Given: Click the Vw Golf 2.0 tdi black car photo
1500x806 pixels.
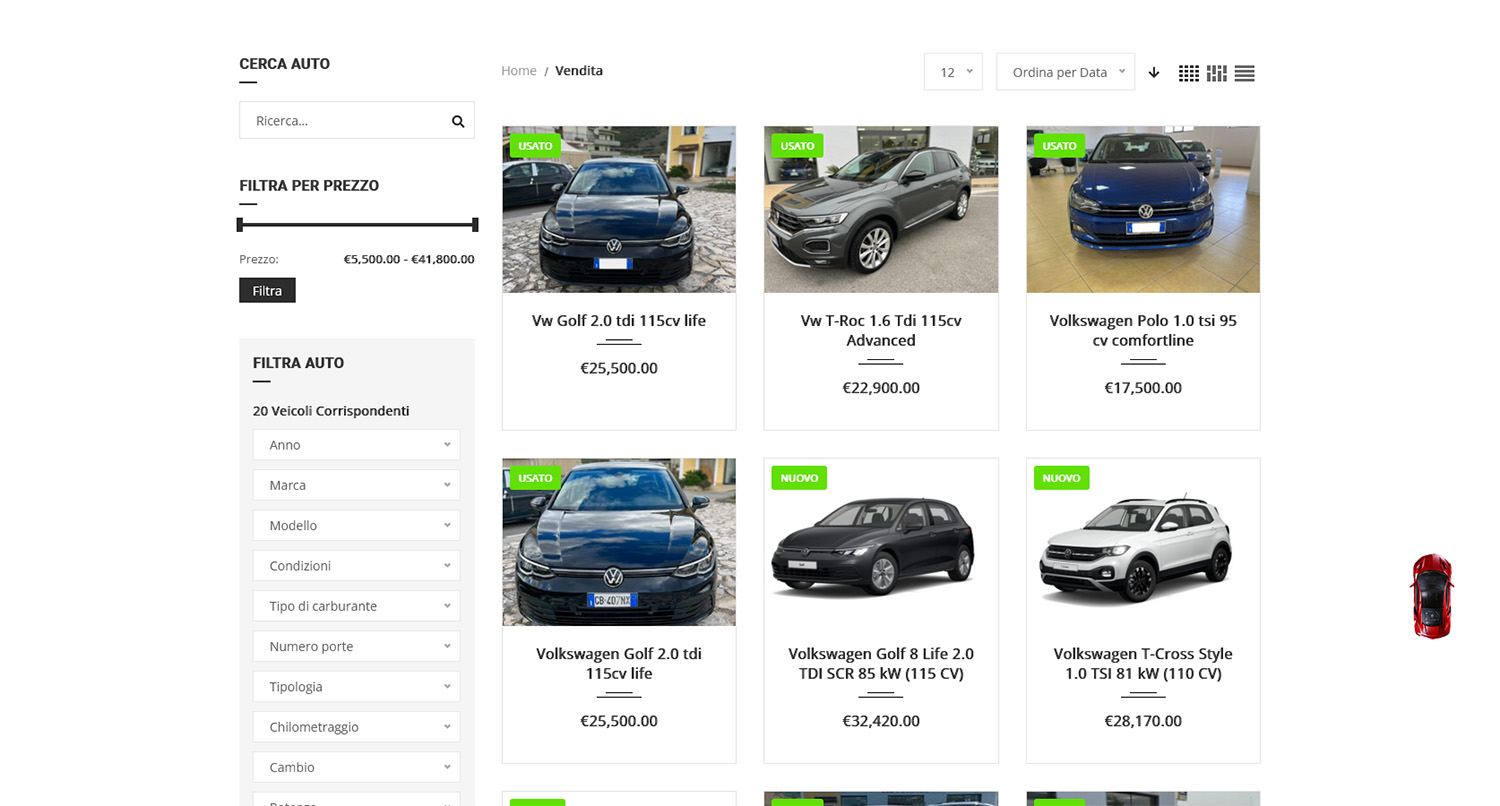Looking at the screenshot, I should pyautogui.click(x=619, y=209).
